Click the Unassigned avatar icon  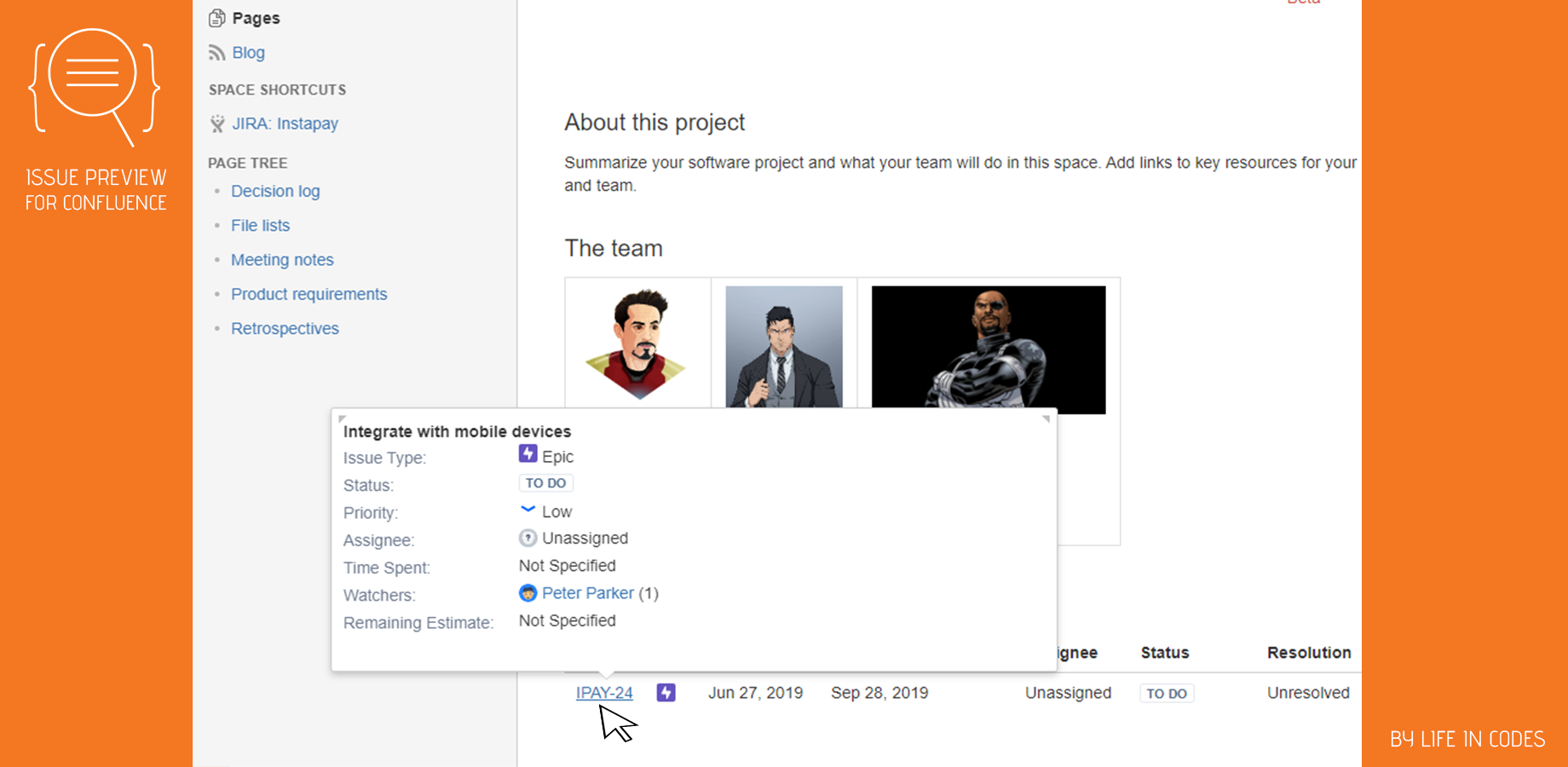[x=527, y=538]
